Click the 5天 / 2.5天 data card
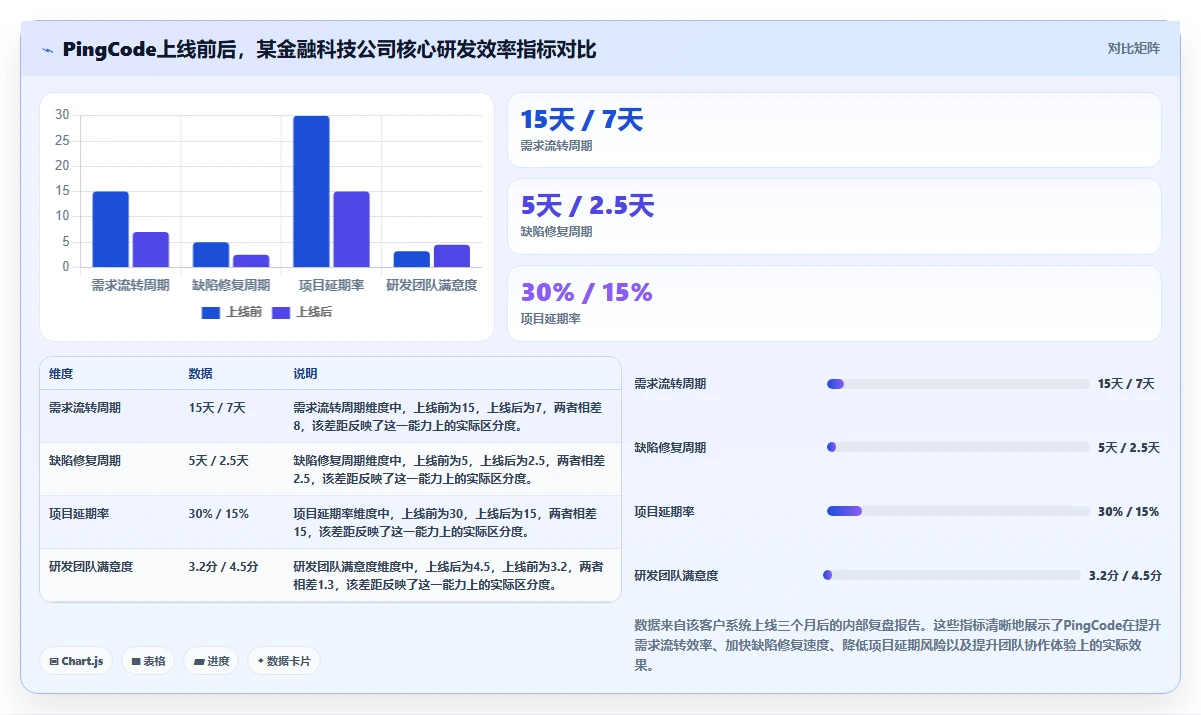This screenshot has height=715, width=1201. tap(834, 216)
